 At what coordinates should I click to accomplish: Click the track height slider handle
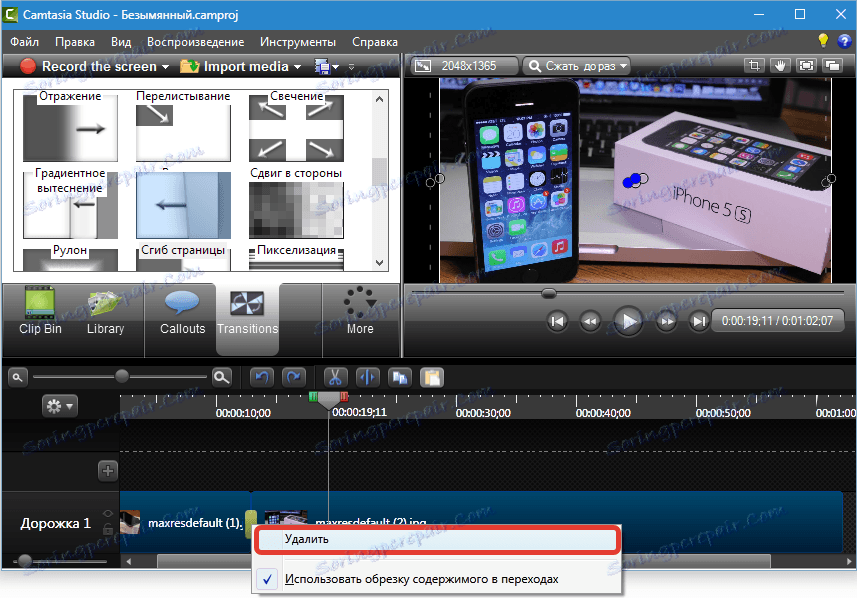click(x=24, y=561)
